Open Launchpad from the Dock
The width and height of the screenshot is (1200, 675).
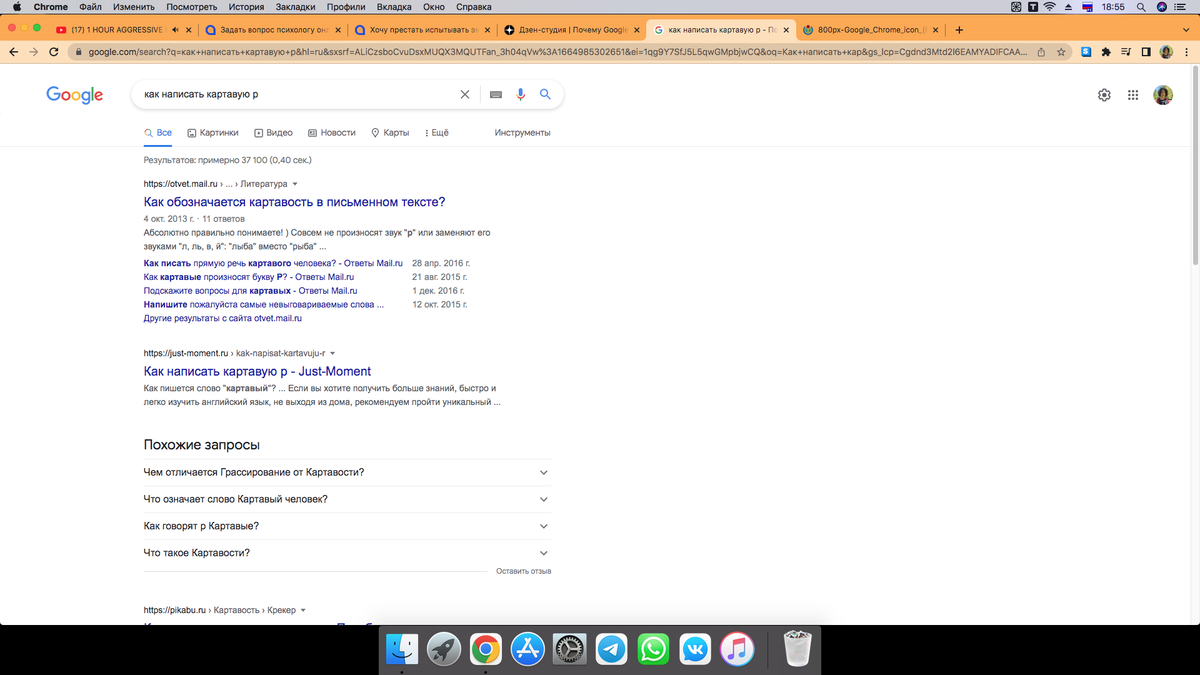[444, 650]
